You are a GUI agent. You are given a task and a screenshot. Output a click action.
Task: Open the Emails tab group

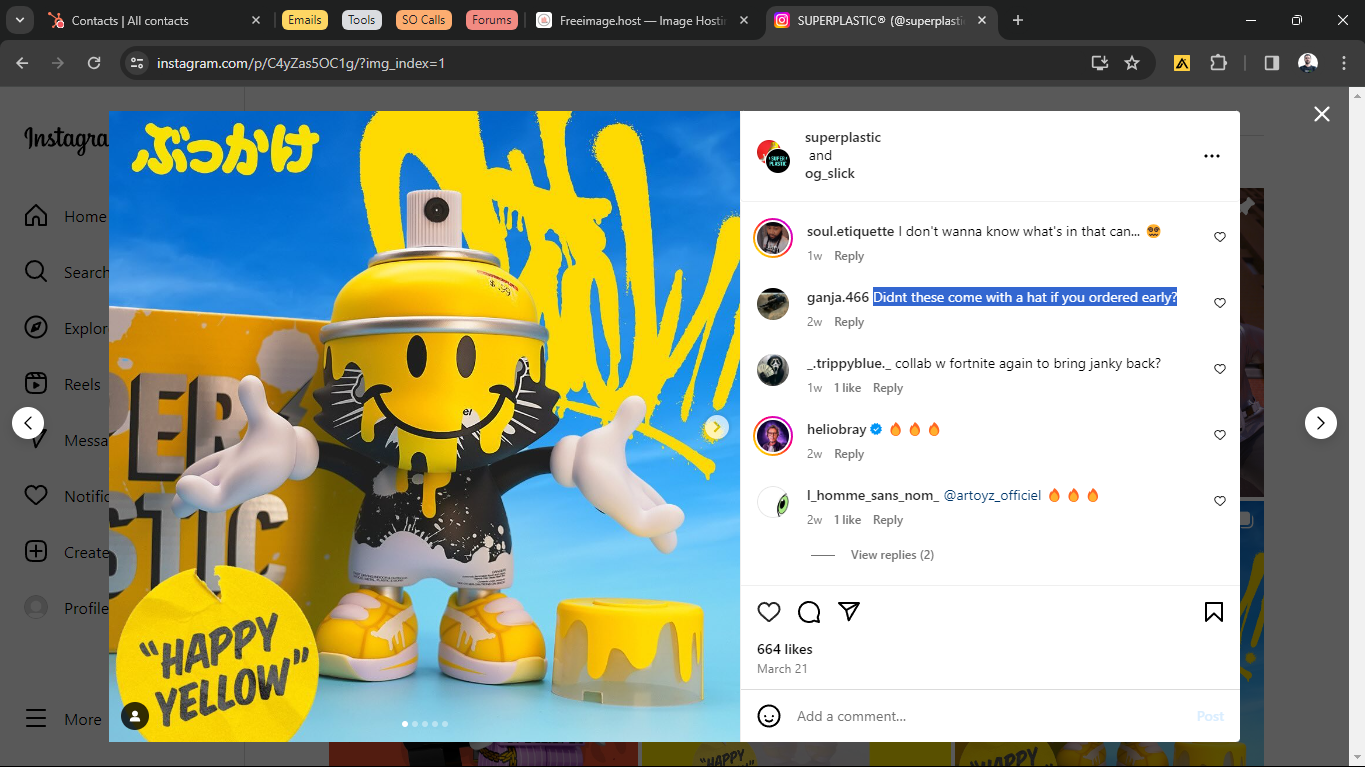coord(305,20)
